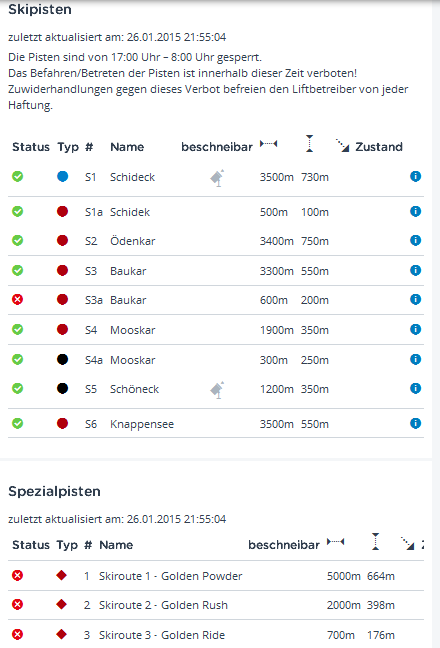
Task: Click snow cannon icon for S5 Schöneck
Action: coord(217,390)
